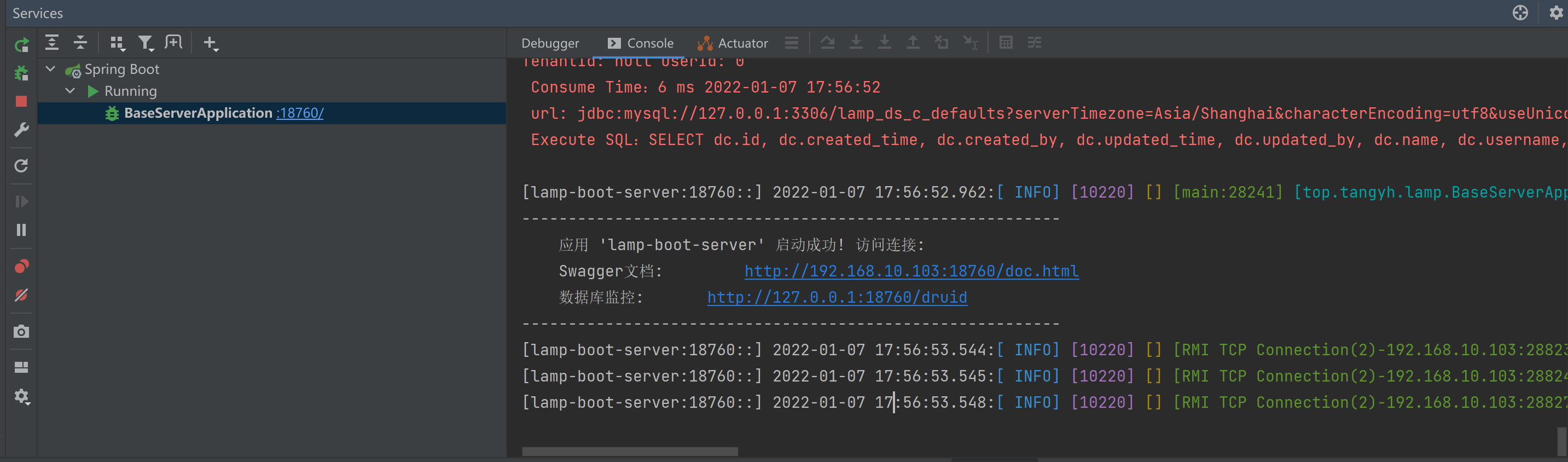The height and width of the screenshot is (462, 1568).
Task: Pause the program with the pause icon
Action: (21, 230)
